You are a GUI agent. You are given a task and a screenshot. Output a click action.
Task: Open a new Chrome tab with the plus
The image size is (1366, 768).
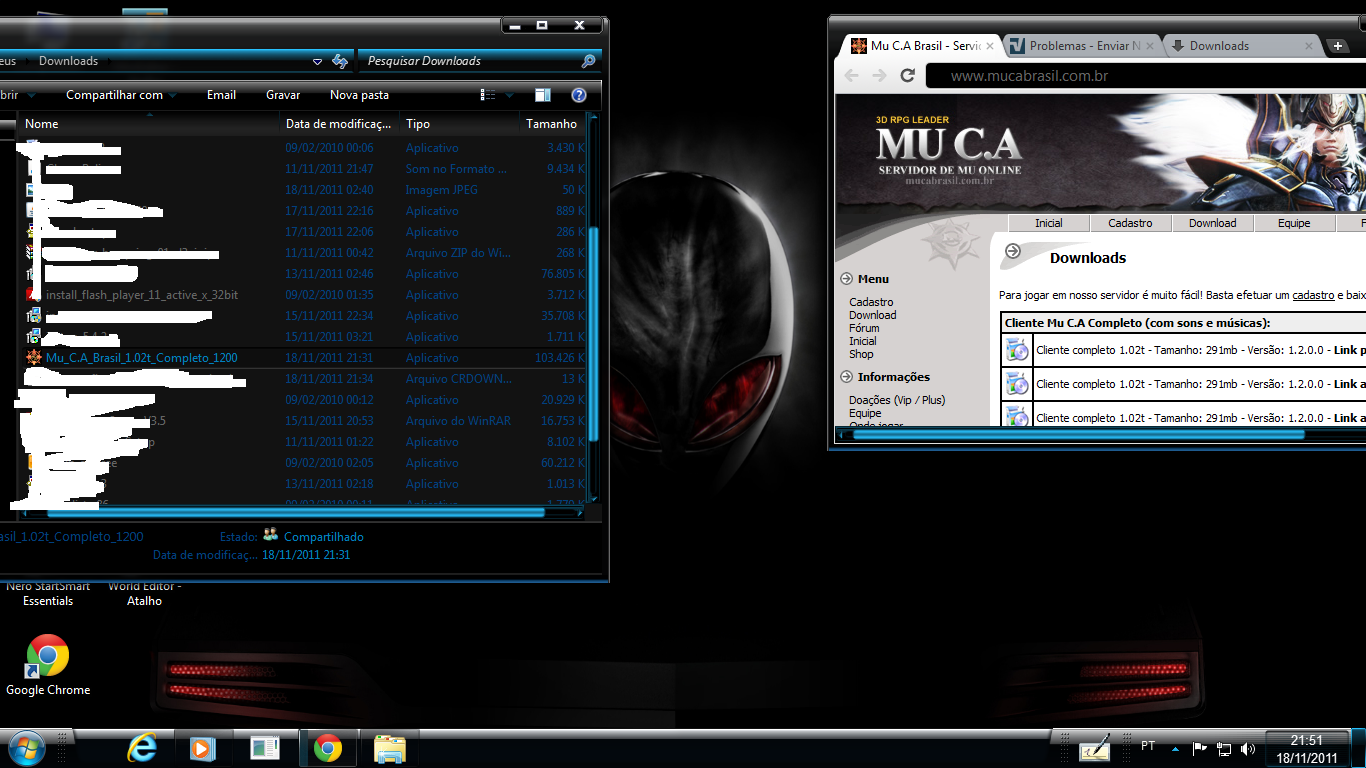[x=1338, y=46]
